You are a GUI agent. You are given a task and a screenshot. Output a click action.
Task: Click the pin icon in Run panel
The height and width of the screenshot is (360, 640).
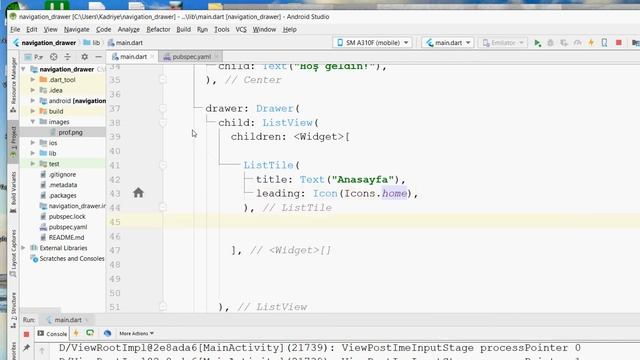27,348
